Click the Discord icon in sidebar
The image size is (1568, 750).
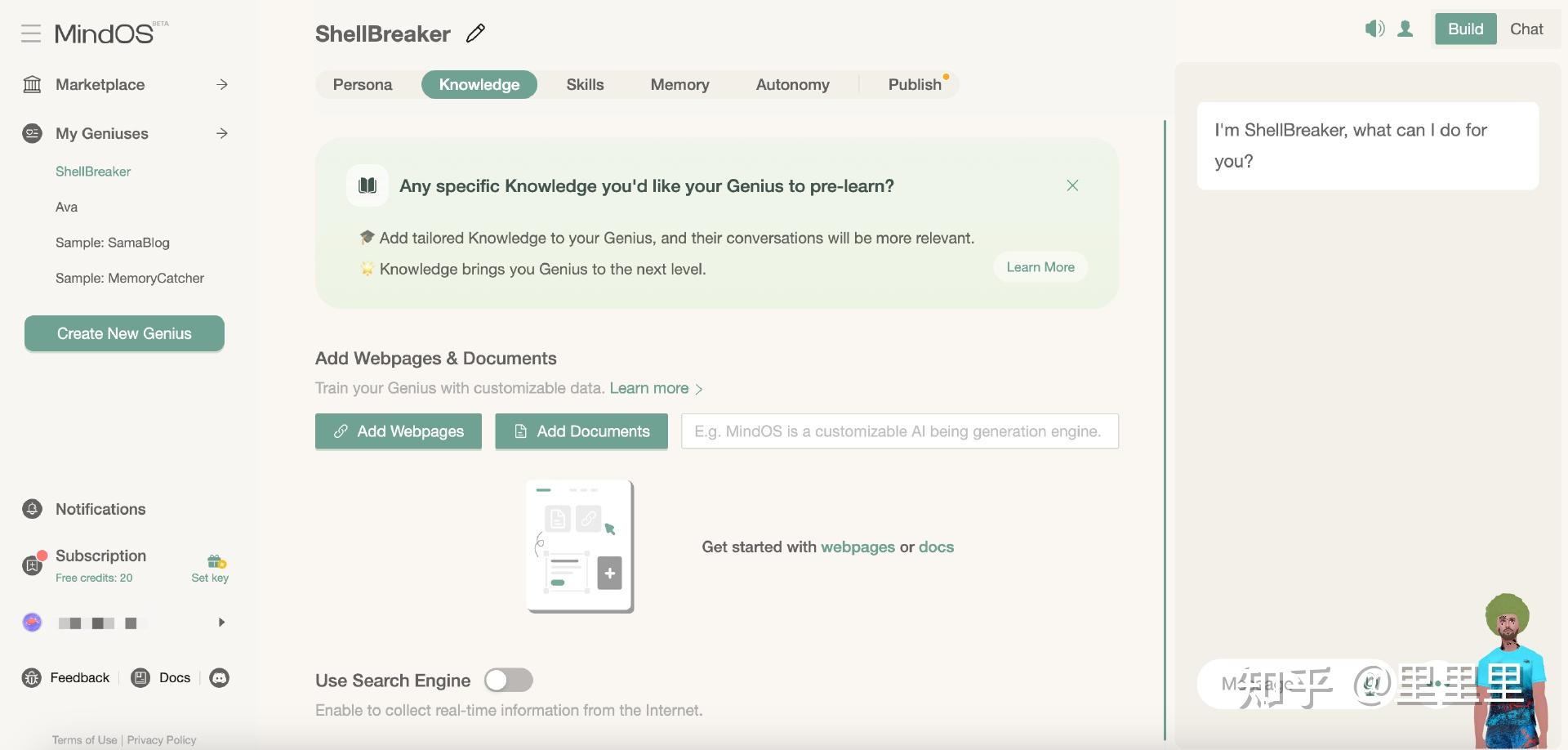(220, 678)
